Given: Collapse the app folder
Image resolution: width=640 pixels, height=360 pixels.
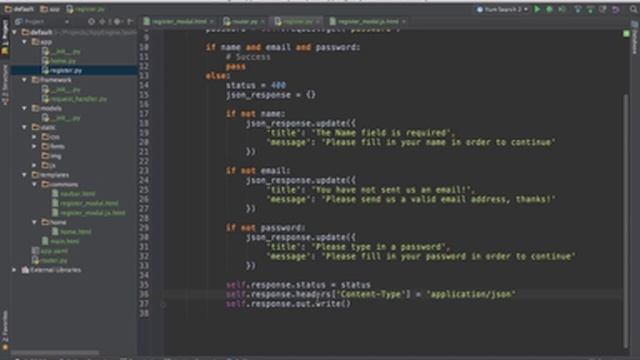Looking at the screenshot, I should coord(24,42).
